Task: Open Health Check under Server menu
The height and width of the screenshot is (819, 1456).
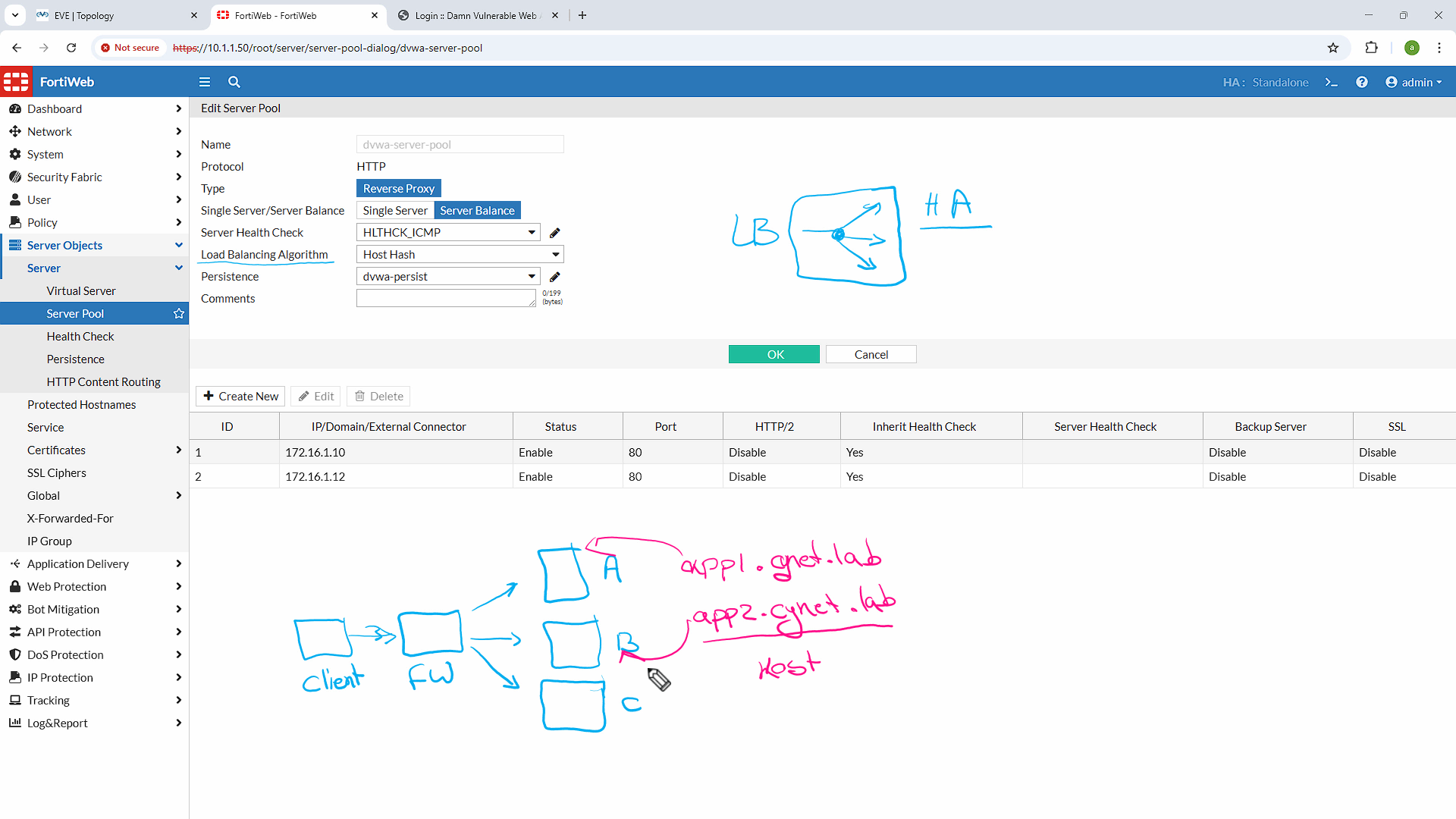Action: click(80, 336)
